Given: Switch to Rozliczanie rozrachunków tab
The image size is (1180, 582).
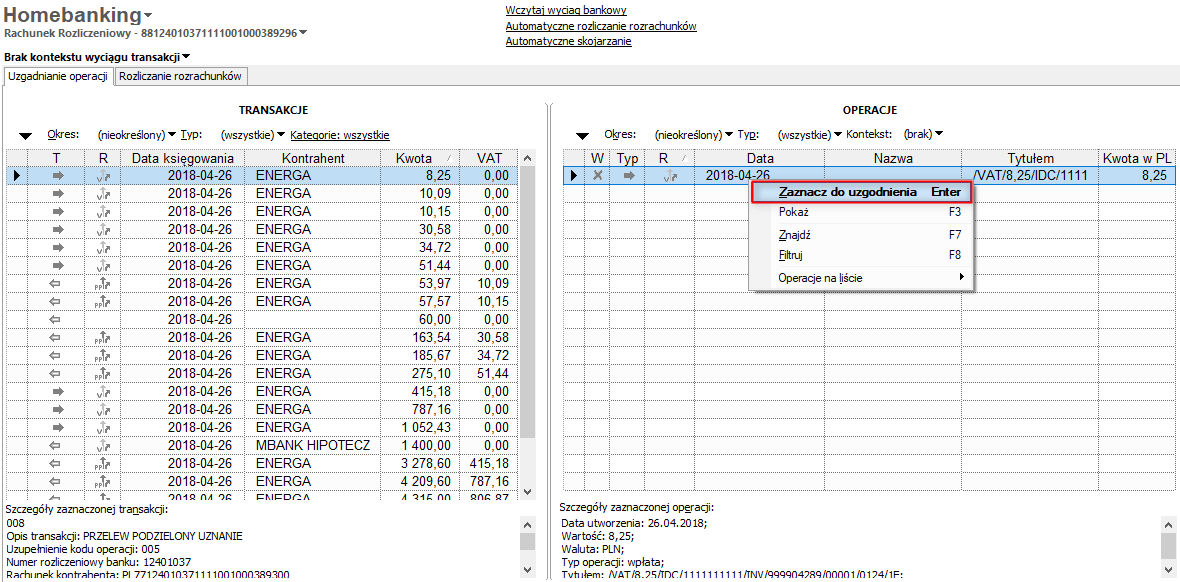Looking at the screenshot, I should click(x=180, y=76).
